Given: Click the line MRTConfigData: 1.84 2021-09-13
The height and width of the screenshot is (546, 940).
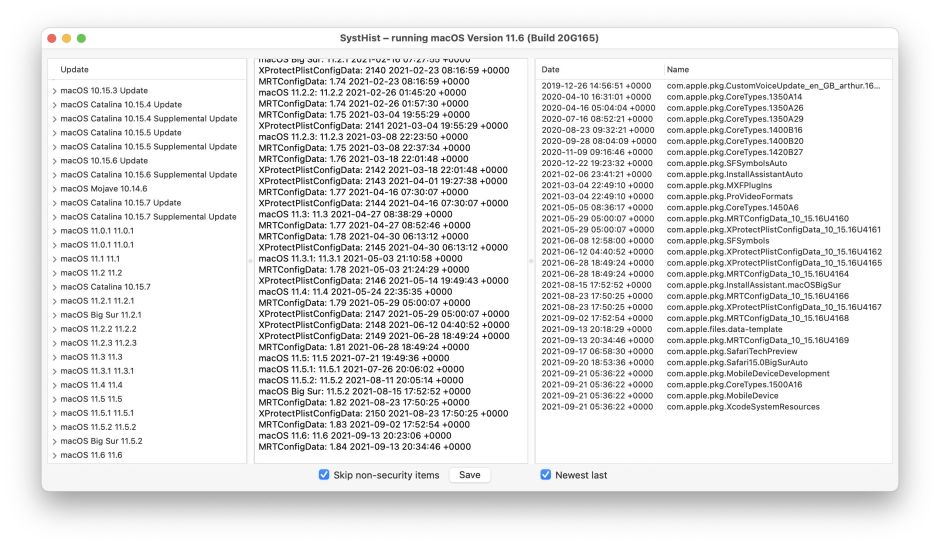Looking at the screenshot, I should pyautogui.click(x=364, y=447).
